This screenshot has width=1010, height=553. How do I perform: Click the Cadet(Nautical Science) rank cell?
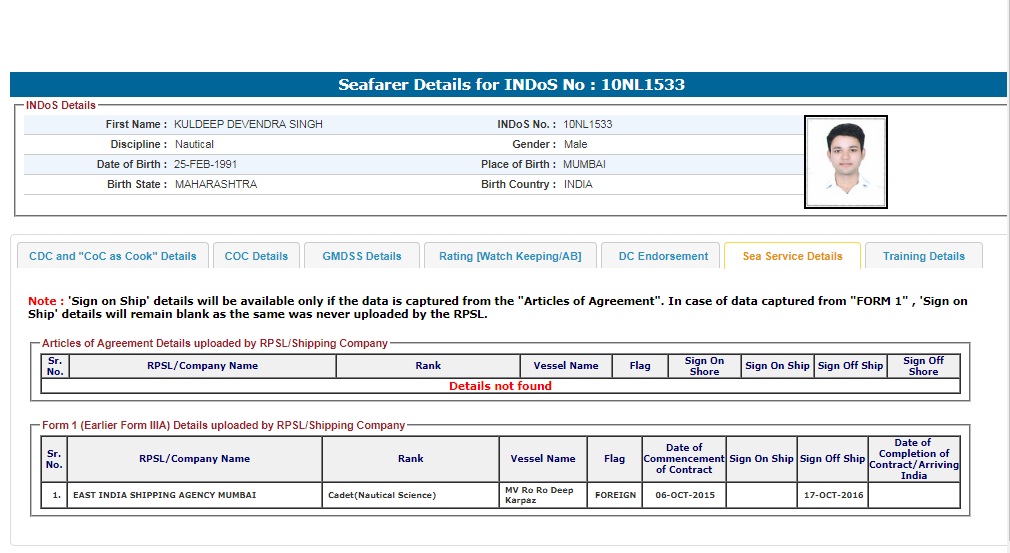(x=382, y=496)
